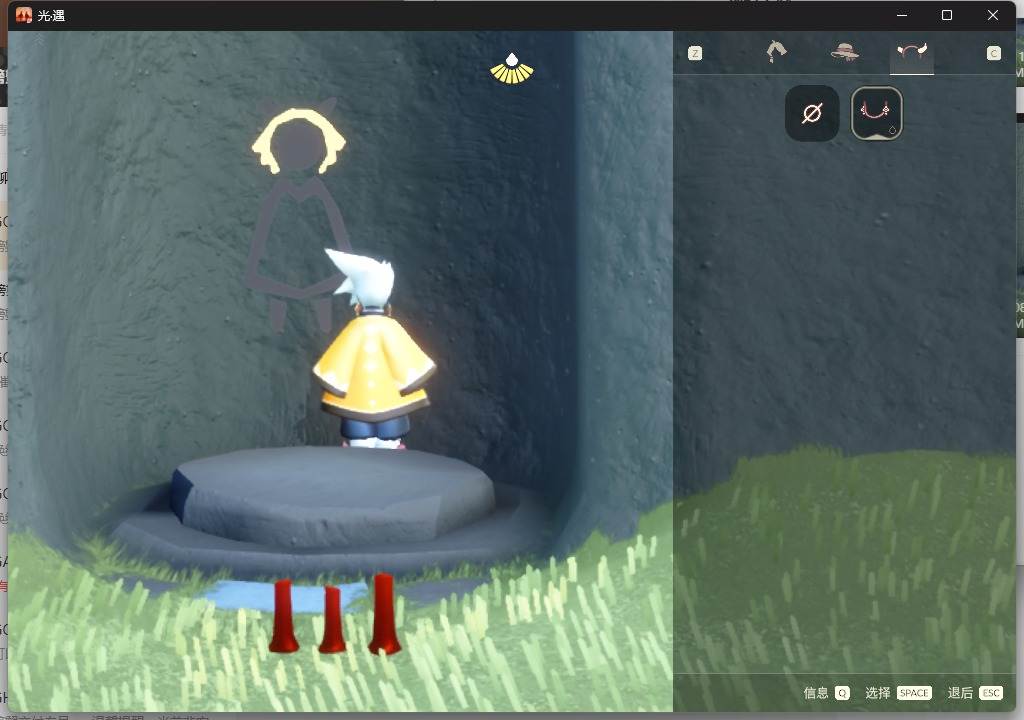
Task: Click the SPACE key hint
Action: (914, 693)
